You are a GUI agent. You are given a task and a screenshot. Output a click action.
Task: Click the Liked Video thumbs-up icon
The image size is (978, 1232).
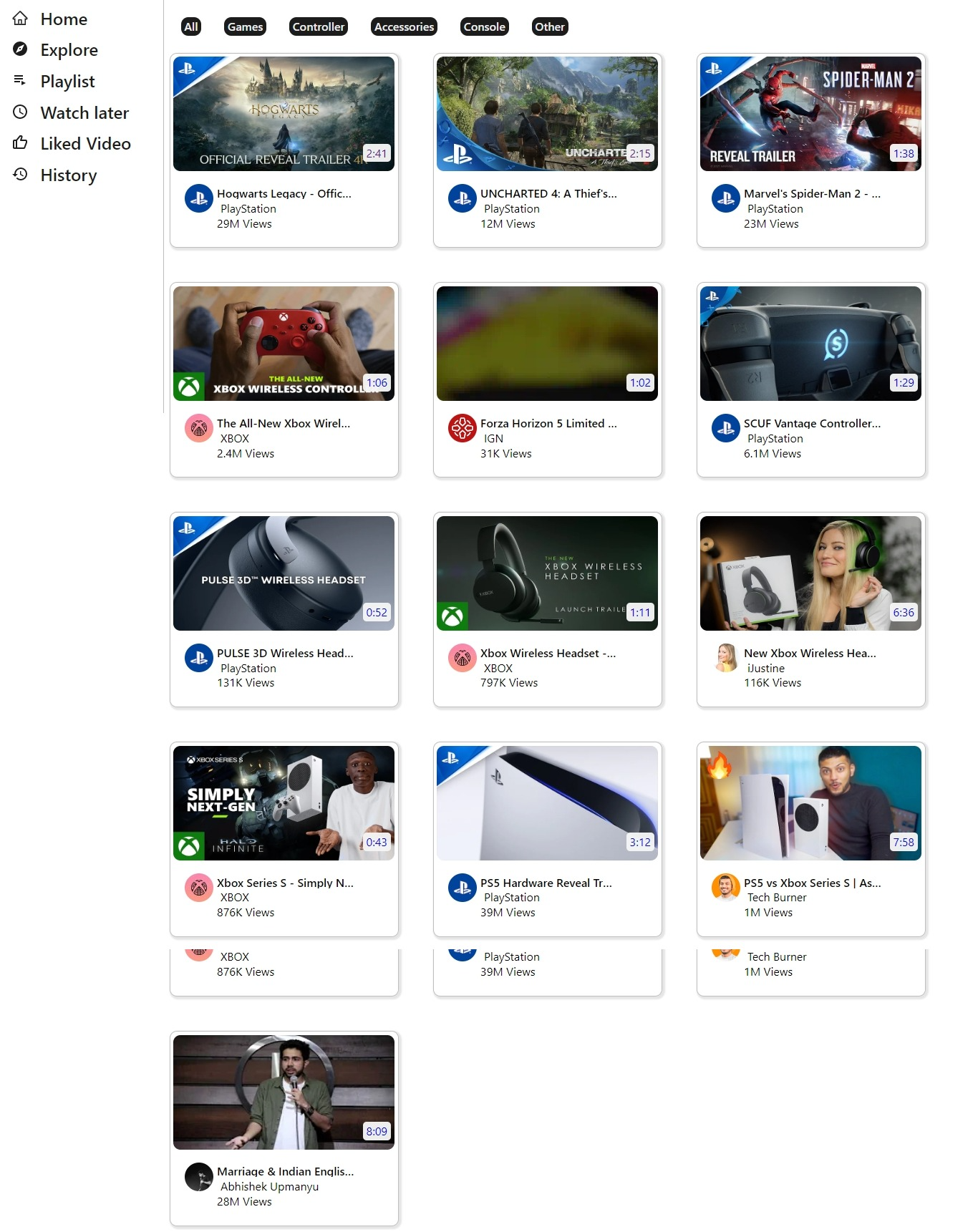click(20, 143)
